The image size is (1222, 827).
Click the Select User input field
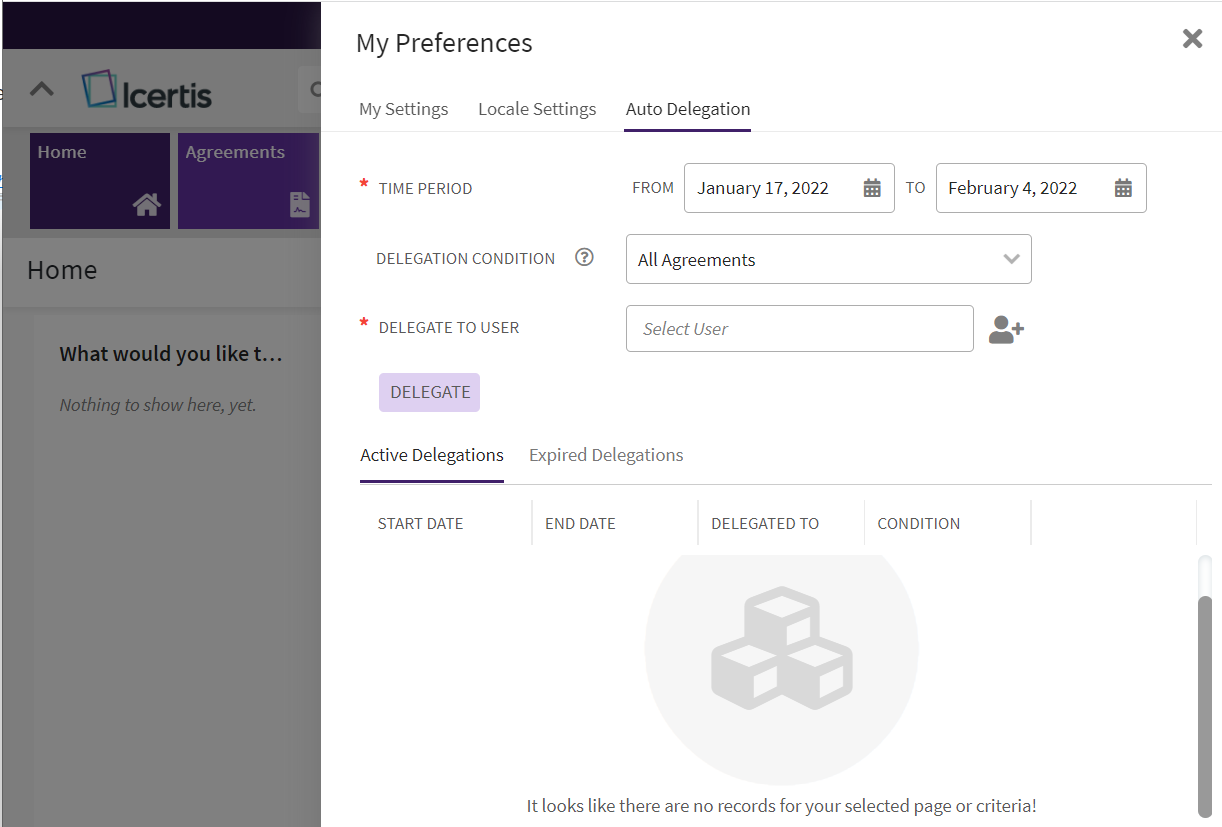click(798, 329)
